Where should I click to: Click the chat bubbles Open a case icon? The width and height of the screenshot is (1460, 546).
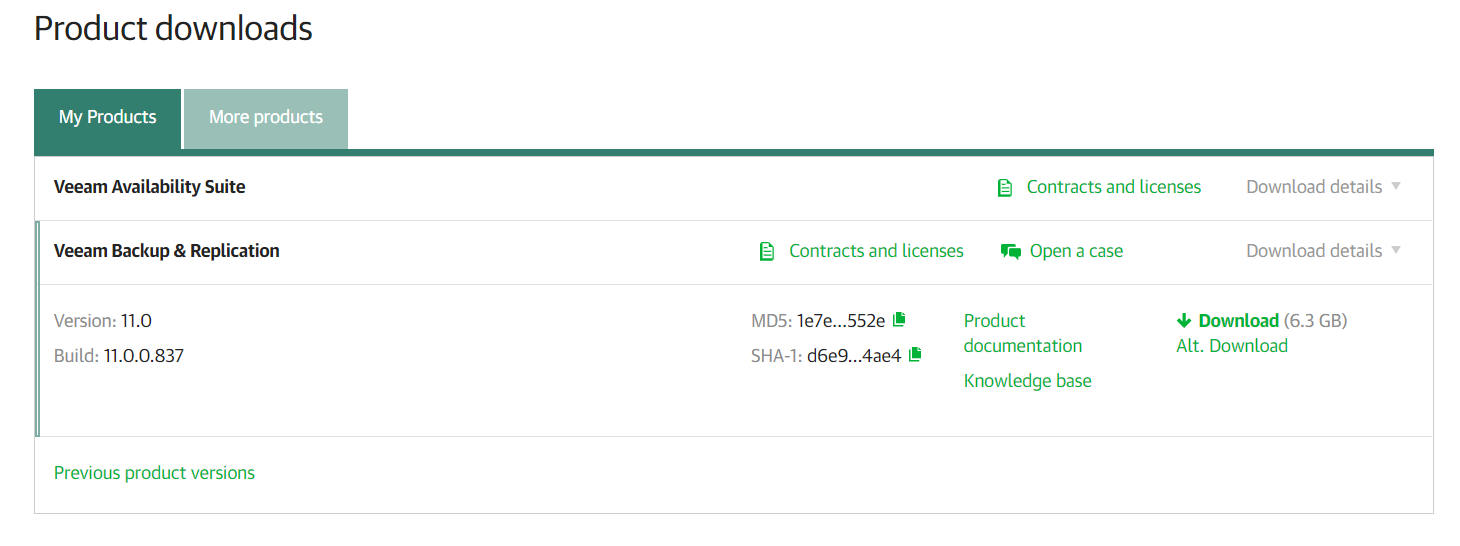point(1010,252)
